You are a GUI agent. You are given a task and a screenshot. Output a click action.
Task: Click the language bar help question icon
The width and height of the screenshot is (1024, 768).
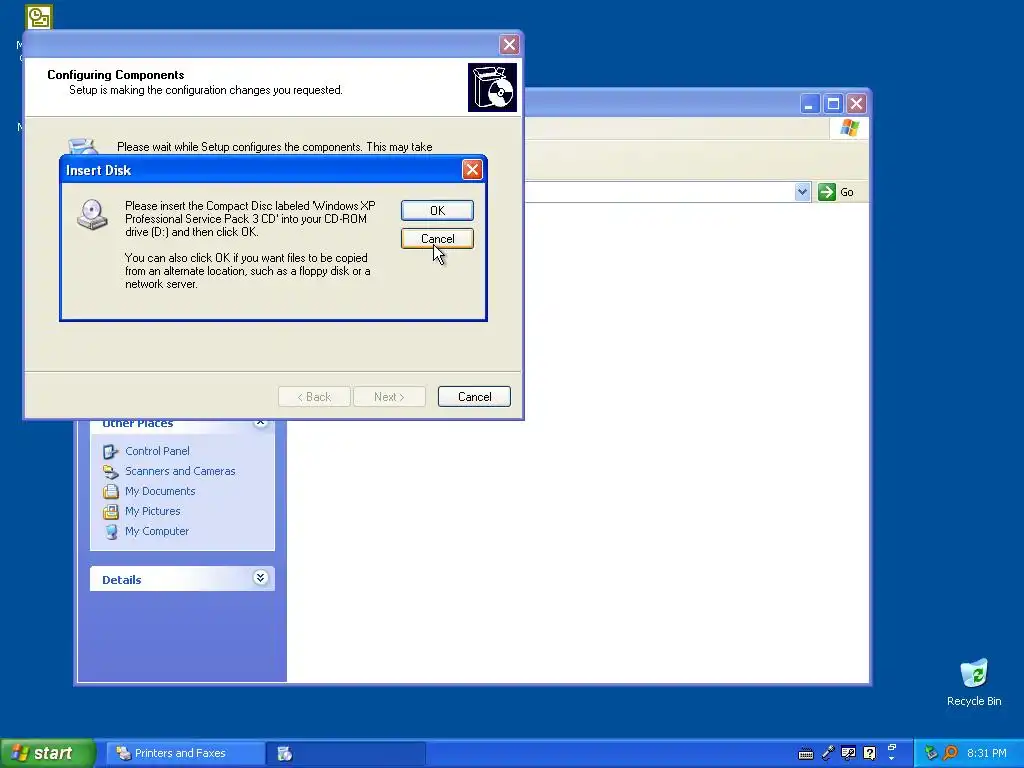(x=869, y=753)
